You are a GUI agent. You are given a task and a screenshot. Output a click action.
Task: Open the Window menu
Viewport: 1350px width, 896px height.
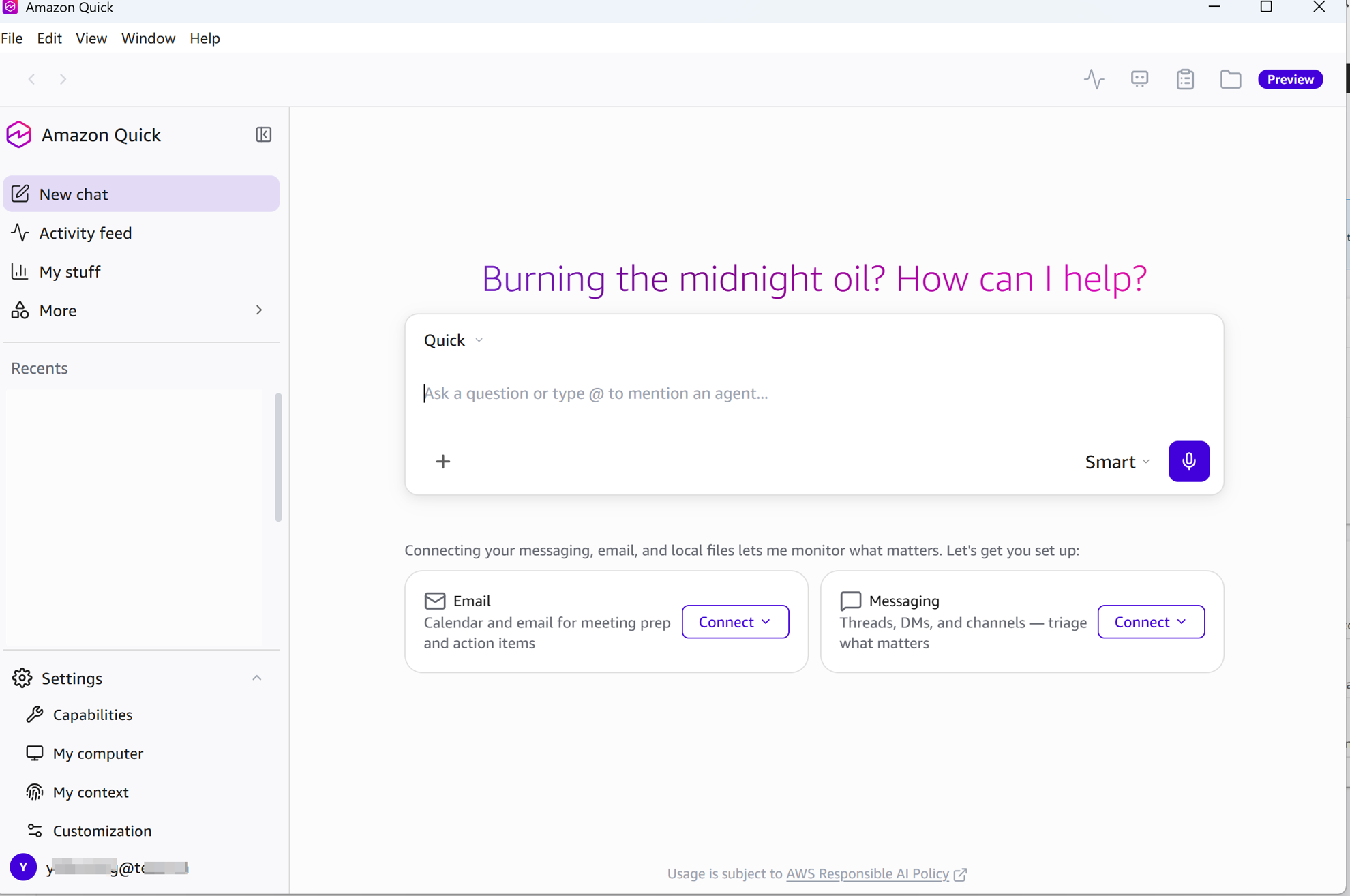[x=148, y=38]
